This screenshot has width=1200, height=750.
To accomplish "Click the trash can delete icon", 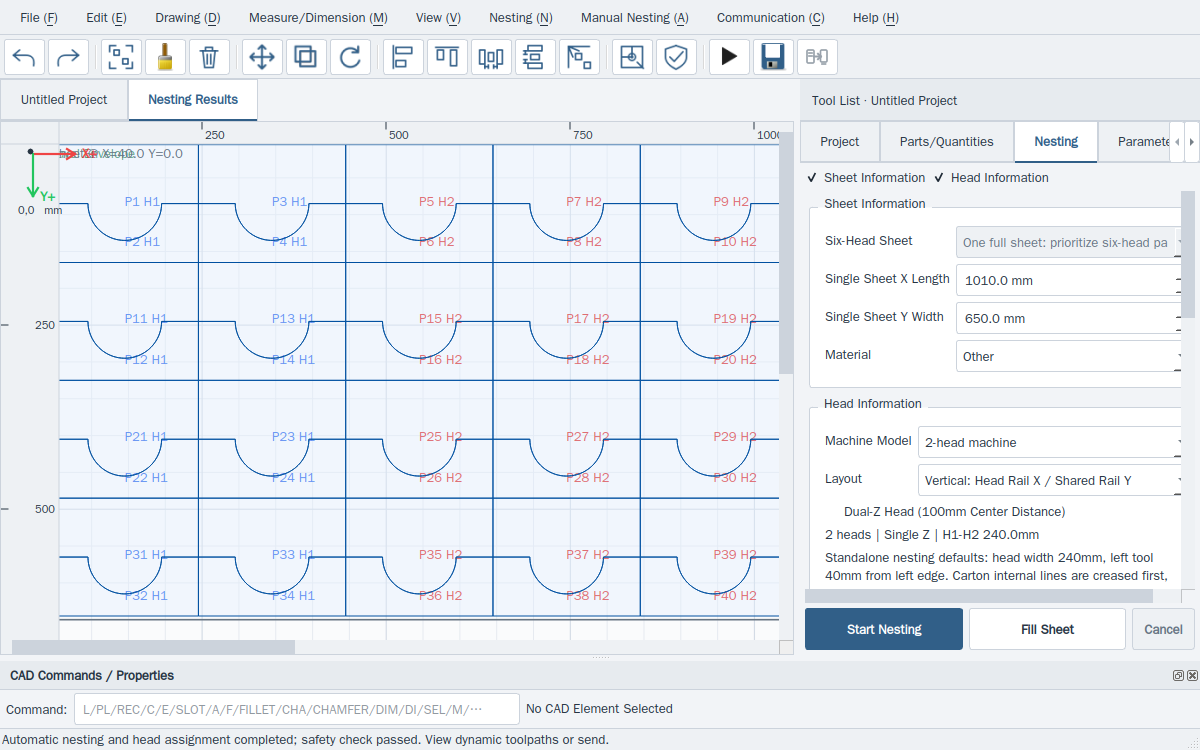I will (209, 57).
